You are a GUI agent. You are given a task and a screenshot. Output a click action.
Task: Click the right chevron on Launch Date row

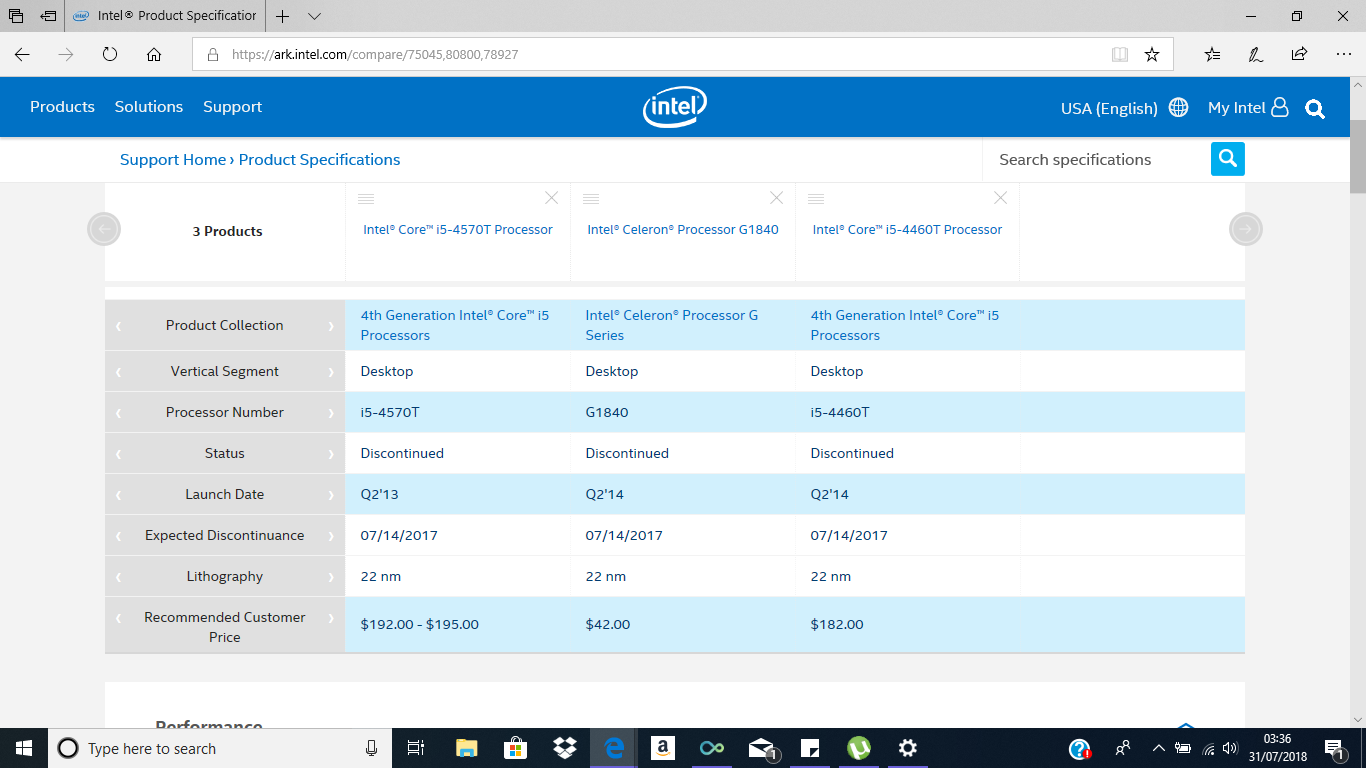click(331, 495)
